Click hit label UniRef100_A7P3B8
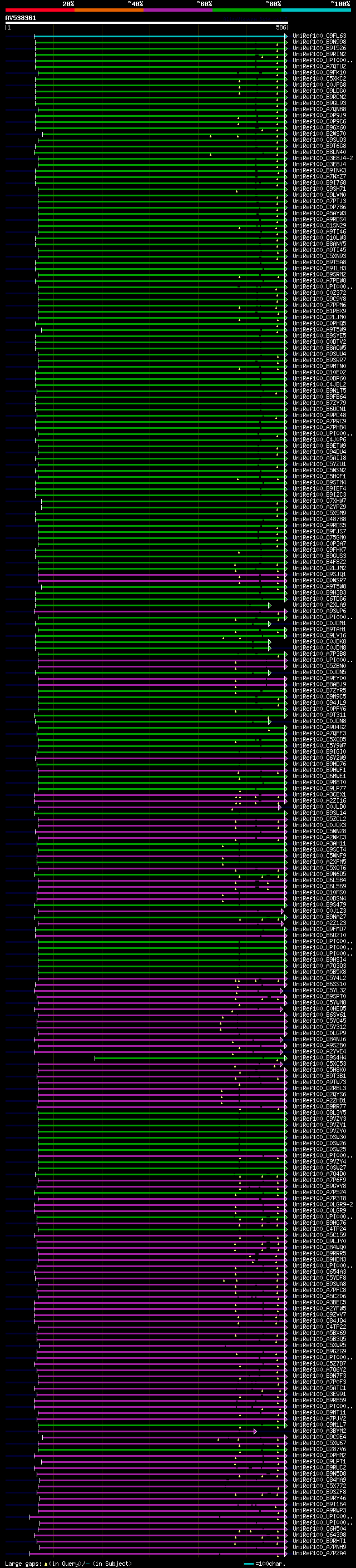The width and height of the screenshot is (356, 1568). click(x=319, y=654)
